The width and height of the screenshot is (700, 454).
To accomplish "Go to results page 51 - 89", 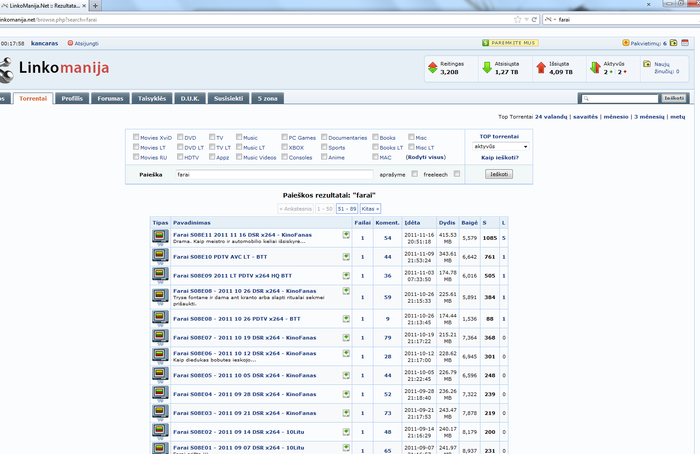I will [346, 208].
